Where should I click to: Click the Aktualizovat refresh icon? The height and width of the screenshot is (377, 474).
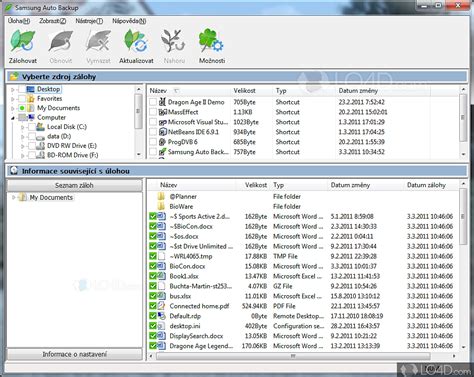tap(136, 41)
